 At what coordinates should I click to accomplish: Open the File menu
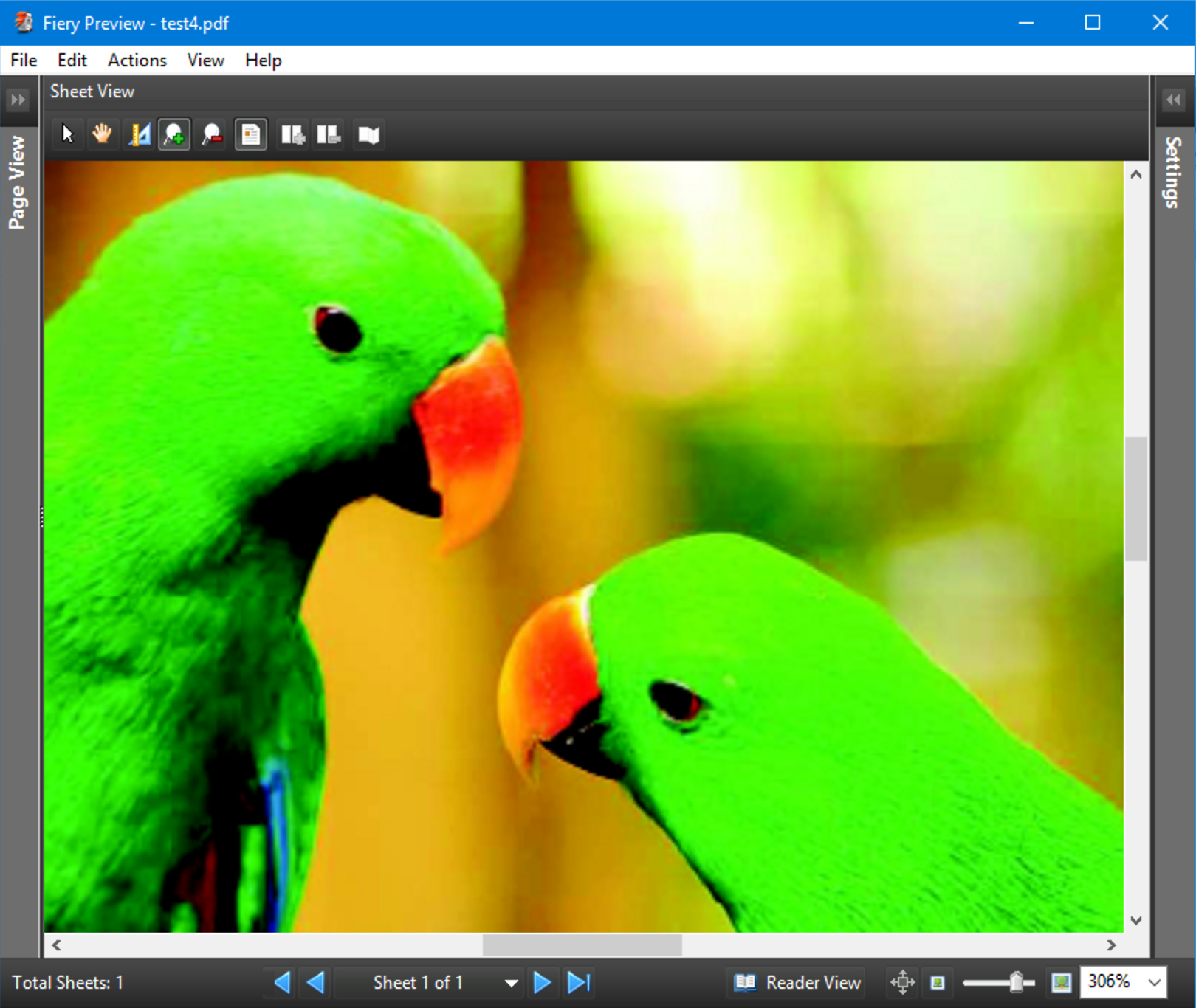pos(24,60)
